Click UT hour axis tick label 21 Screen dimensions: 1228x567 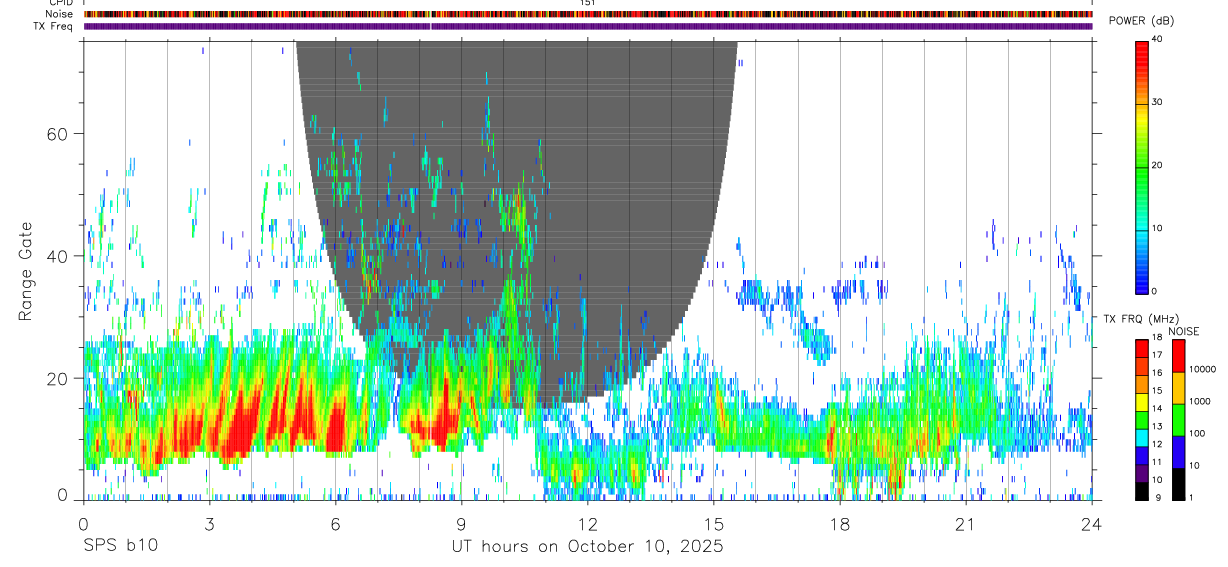click(x=966, y=522)
